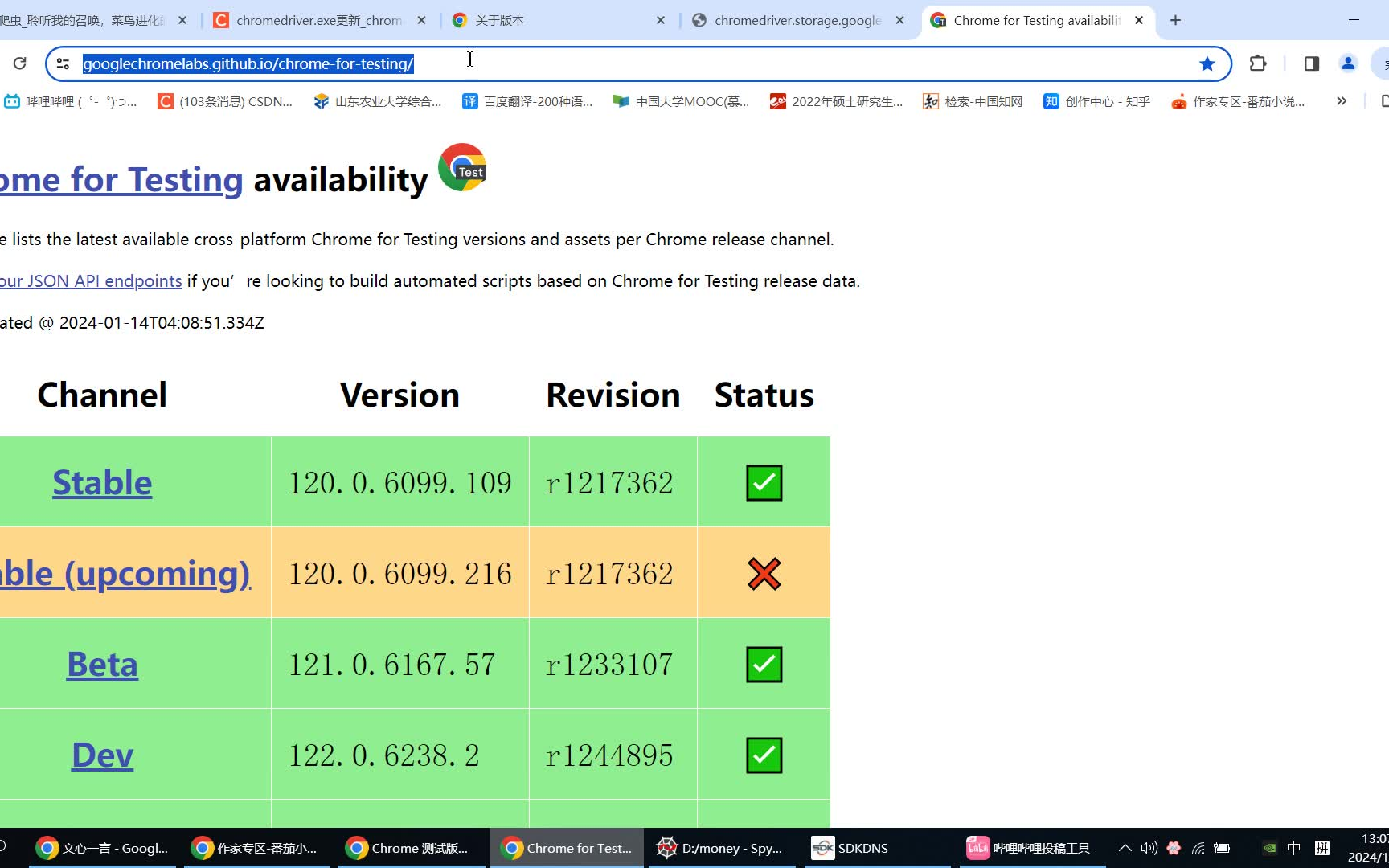Open the Chrome profile avatar
This screenshot has height=868, width=1389.
point(1348,63)
